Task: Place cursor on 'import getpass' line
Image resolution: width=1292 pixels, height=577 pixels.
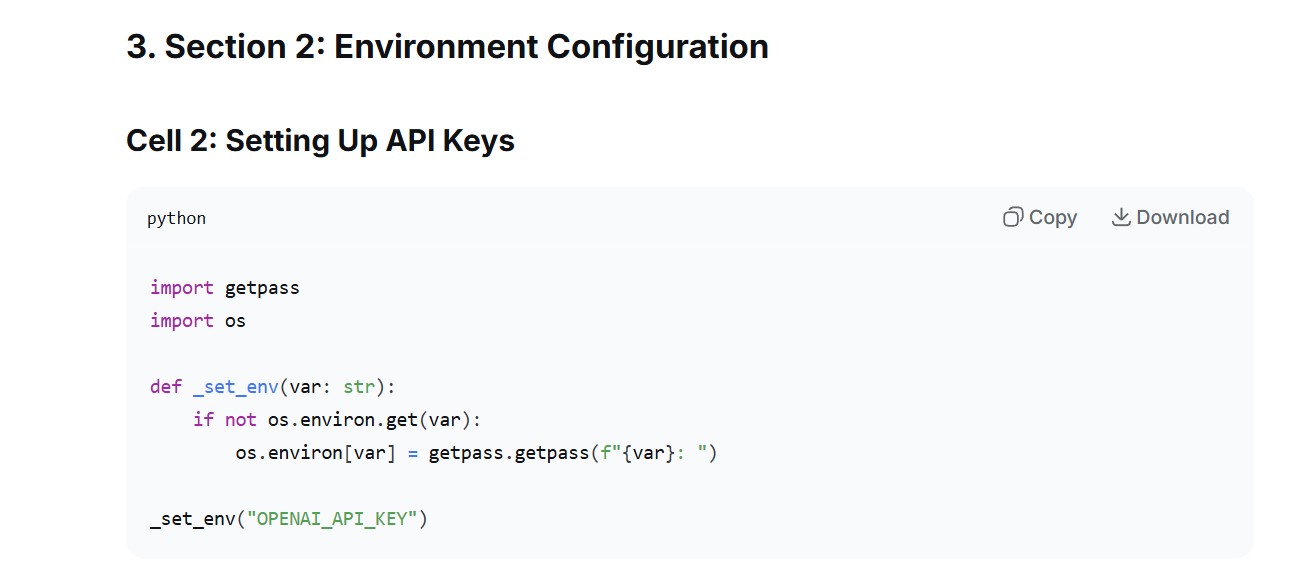Action: tap(225, 288)
